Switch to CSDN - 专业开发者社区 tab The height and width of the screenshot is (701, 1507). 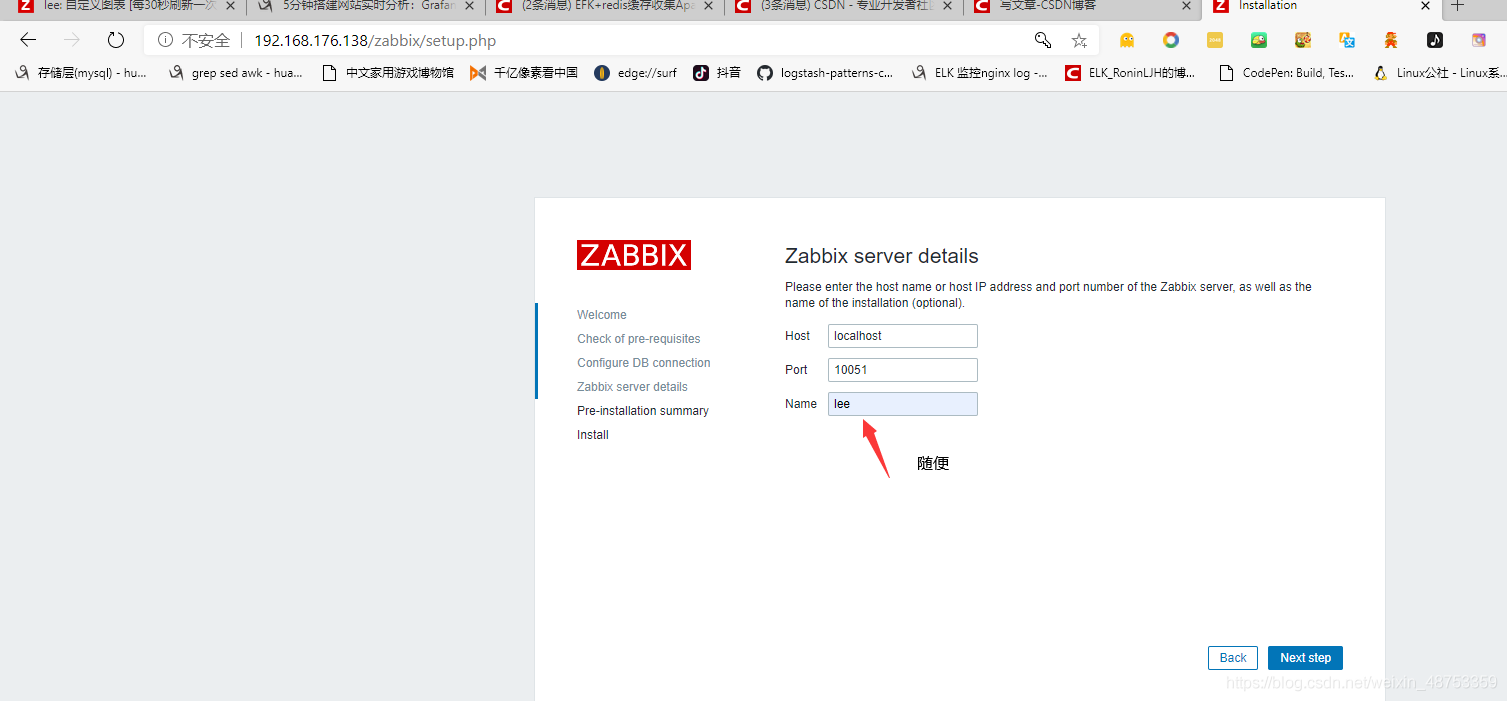(x=843, y=6)
